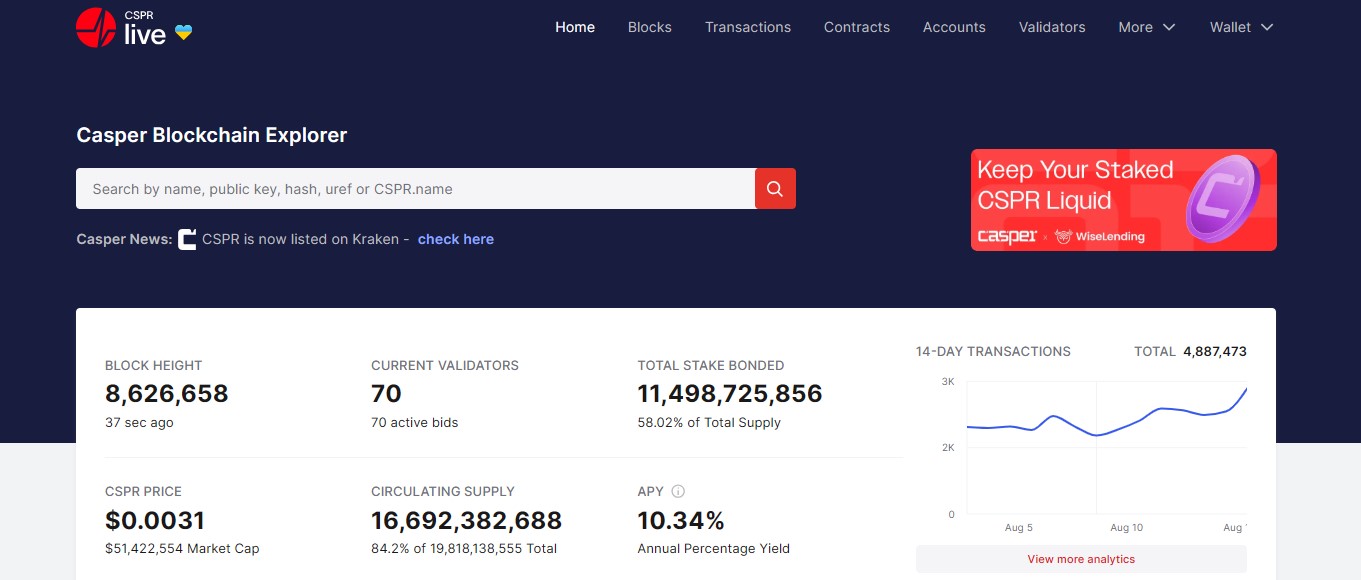The width and height of the screenshot is (1361, 580).
Task: Click circulating supply value 16,692,382,688
Action: pos(467,521)
